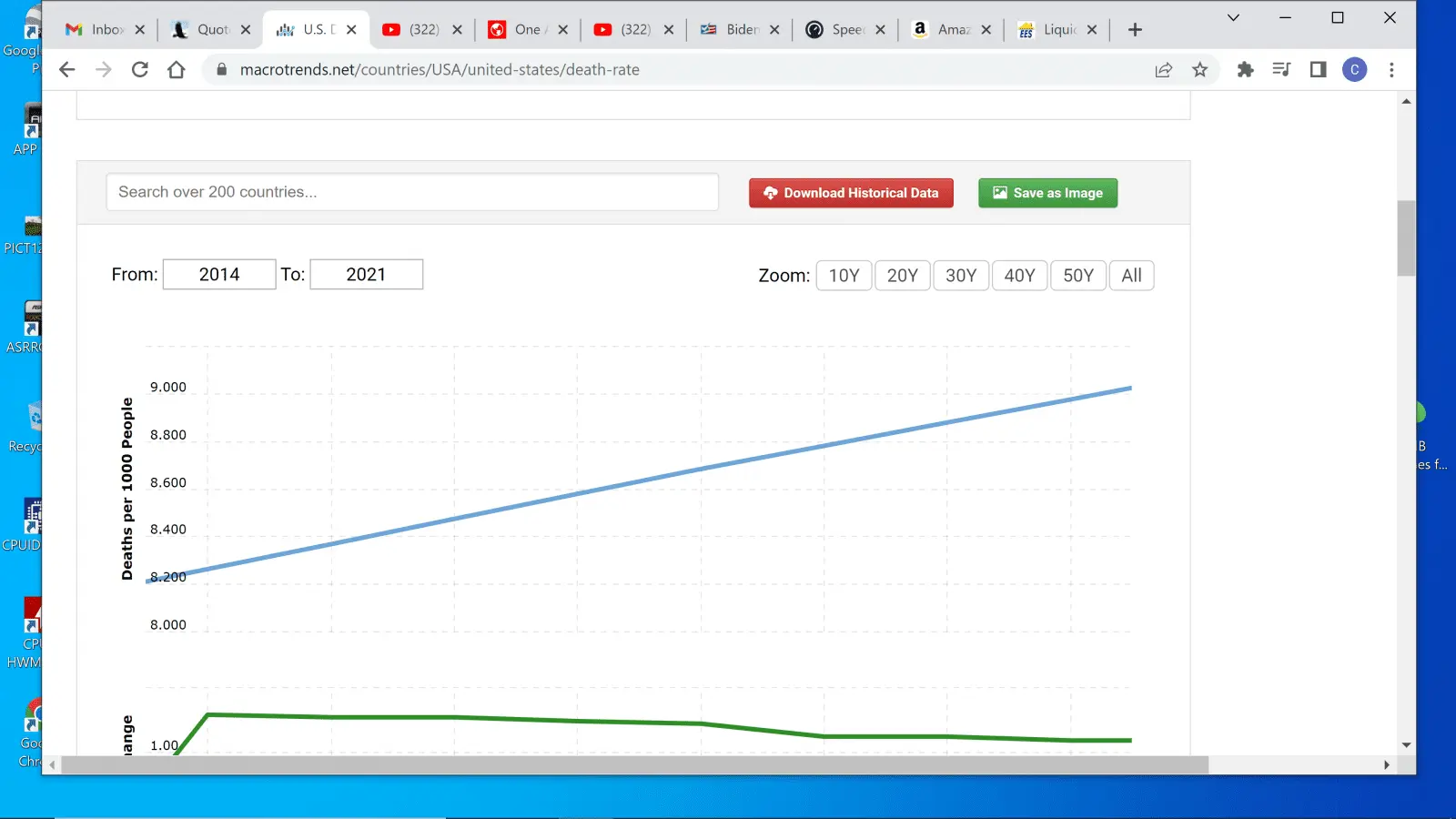Click Download Historical Data button

click(x=851, y=193)
